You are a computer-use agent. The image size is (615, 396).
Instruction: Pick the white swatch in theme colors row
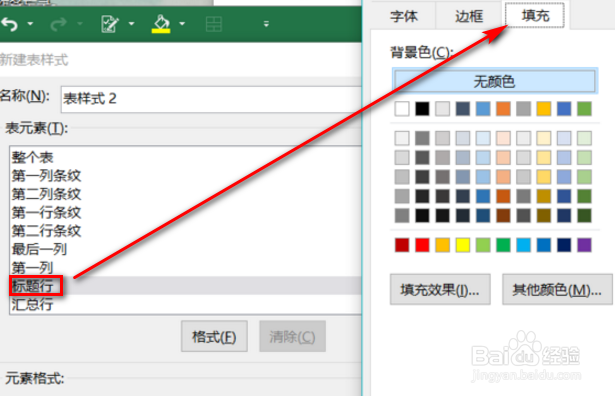point(402,109)
